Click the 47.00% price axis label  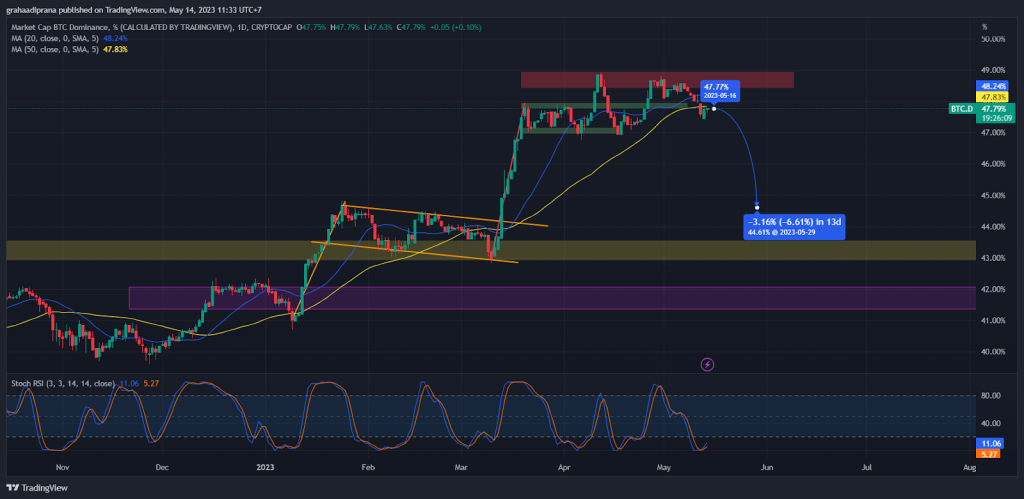click(x=993, y=133)
